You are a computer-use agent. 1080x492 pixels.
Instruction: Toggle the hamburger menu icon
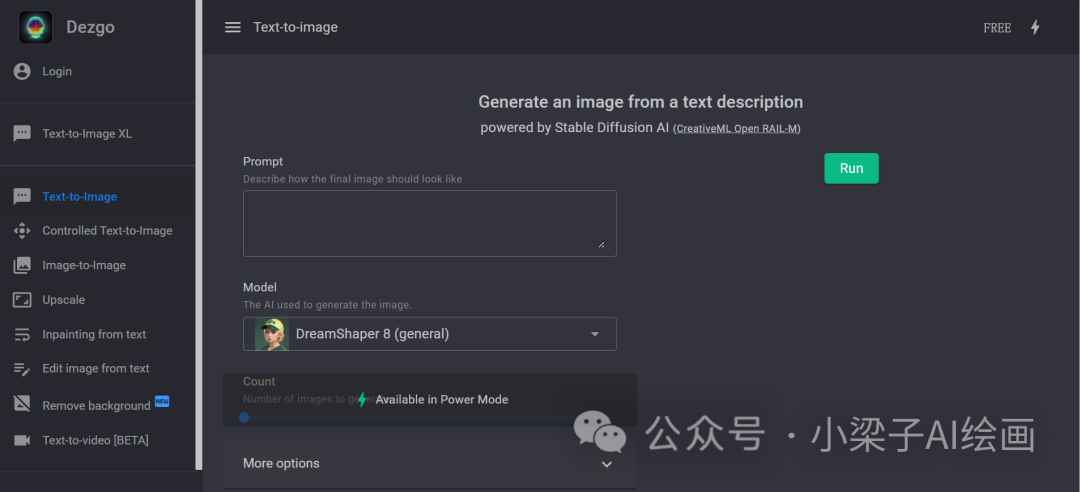(233, 28)
